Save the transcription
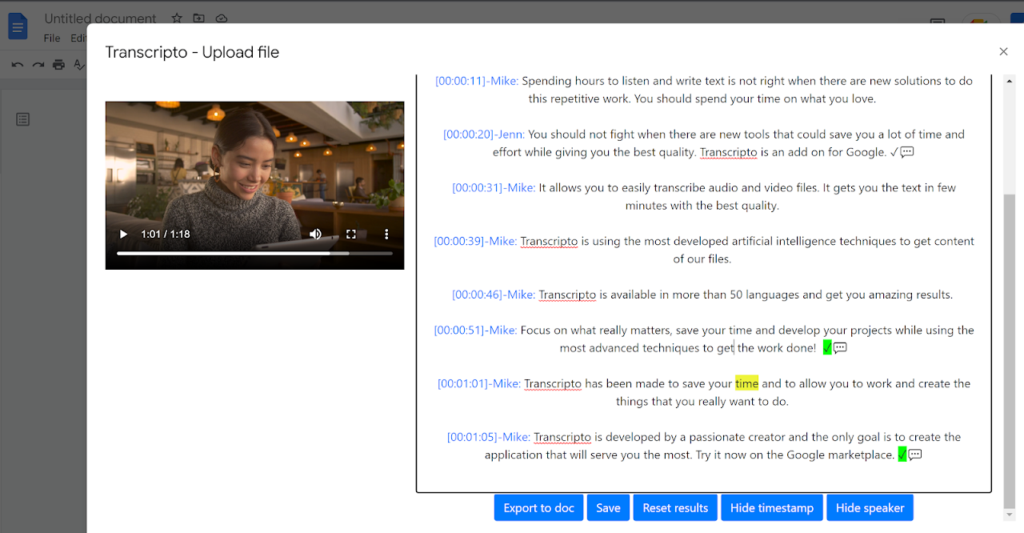Screen dimensions: 1024x533 (608, 508)
